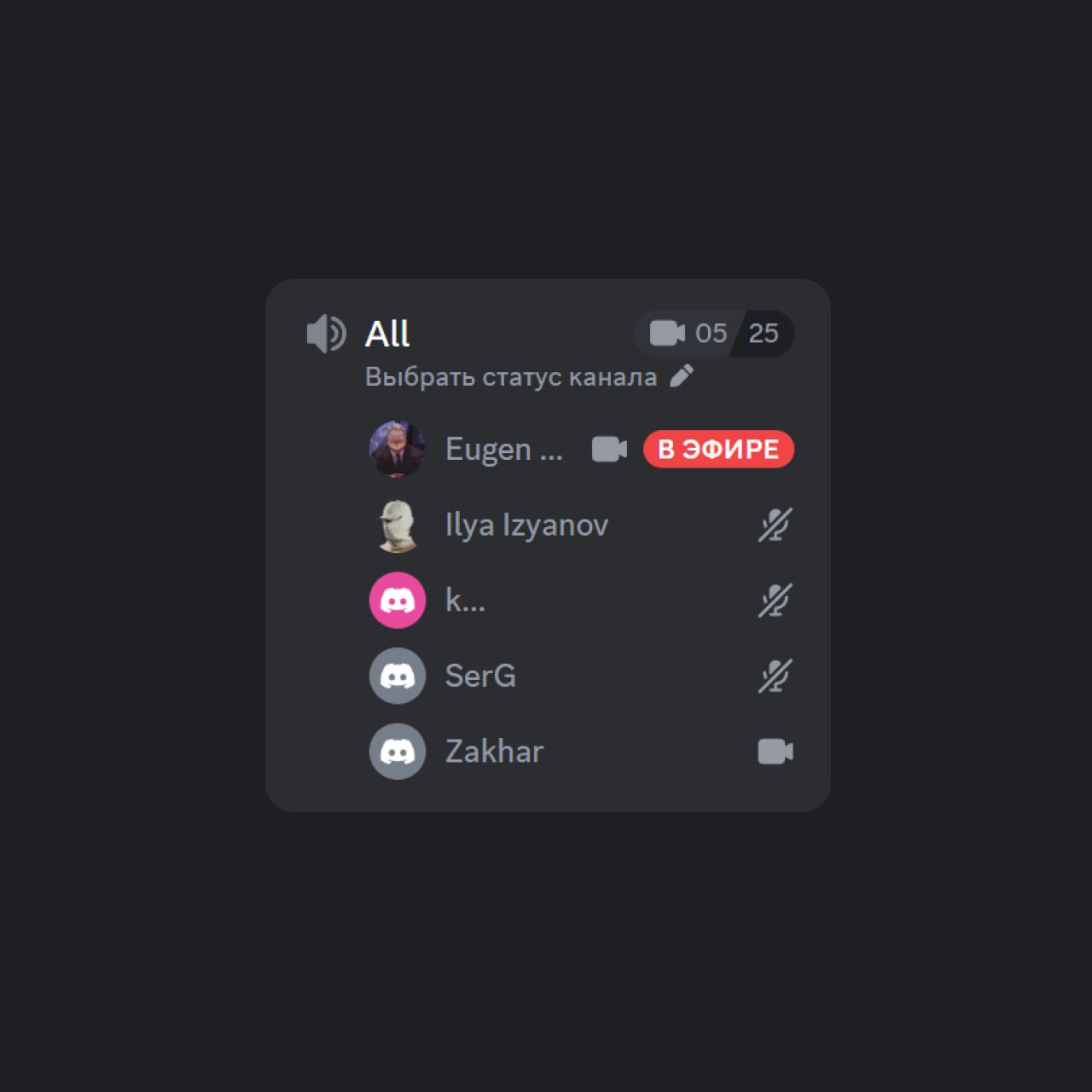Click the В ЭФИРЕ live badge

(x=718, y=449)
